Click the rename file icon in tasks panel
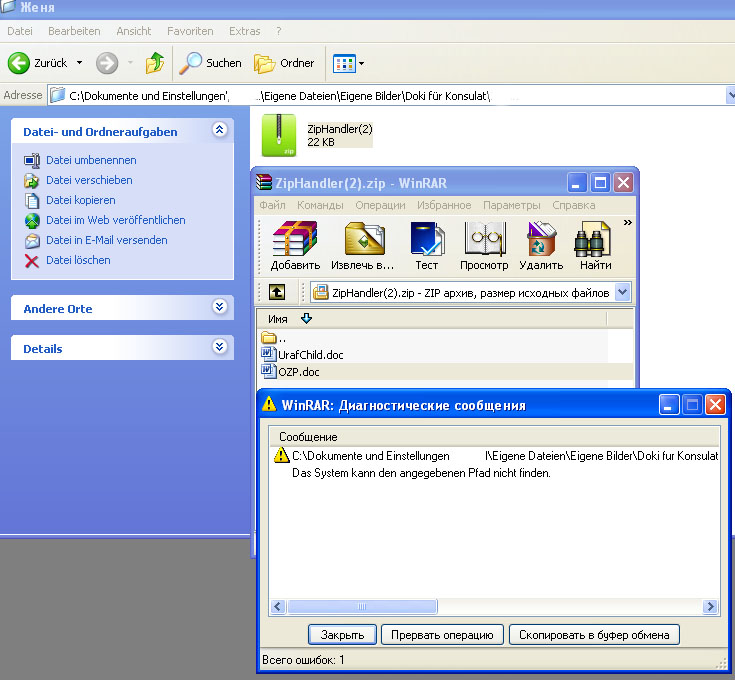This screenshot has width=735, height=680. pyautogui.click(x=32, y=160)
